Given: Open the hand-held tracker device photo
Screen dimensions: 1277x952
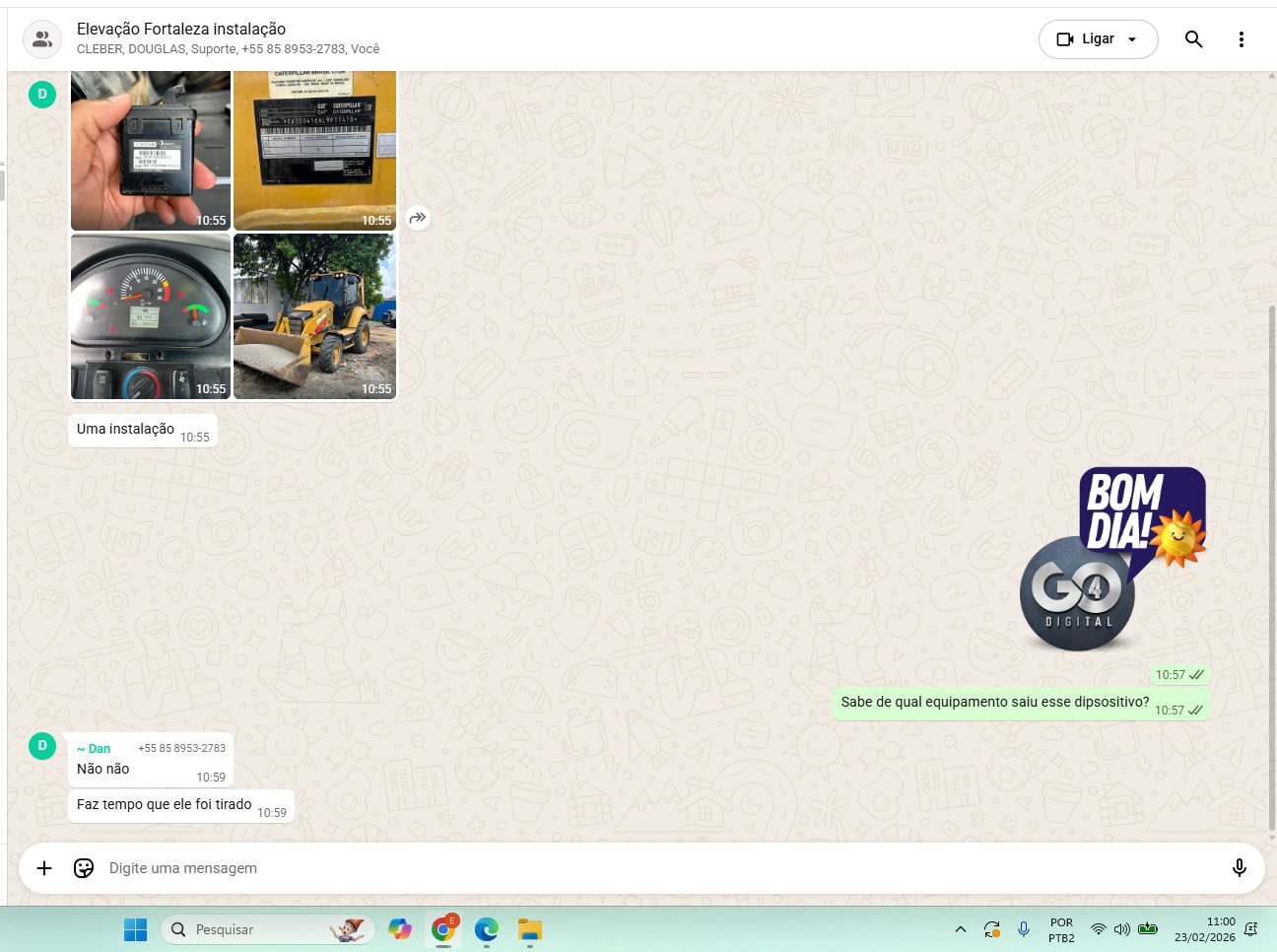Looking at the screenshot, I should [x=150, y=150].
